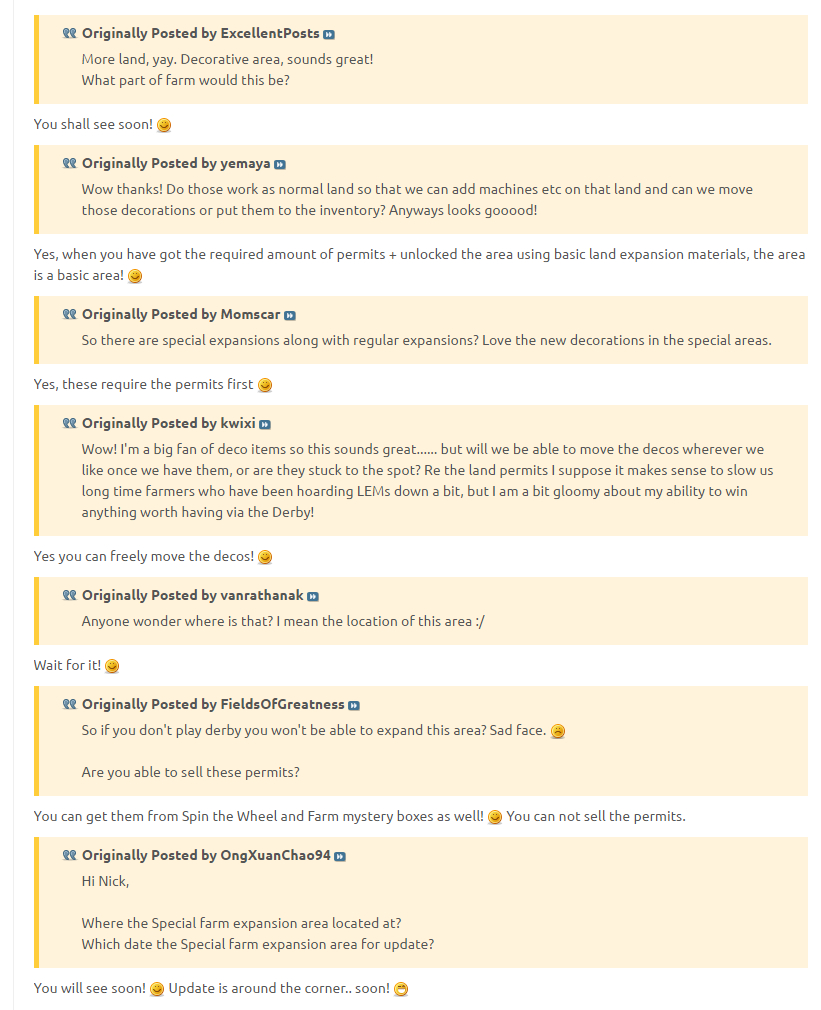This screenshot has height=1010, width=821.
Task: Click the sad face emoji in FieldsOfGreatness quote
Action: (x=558, y=731)
